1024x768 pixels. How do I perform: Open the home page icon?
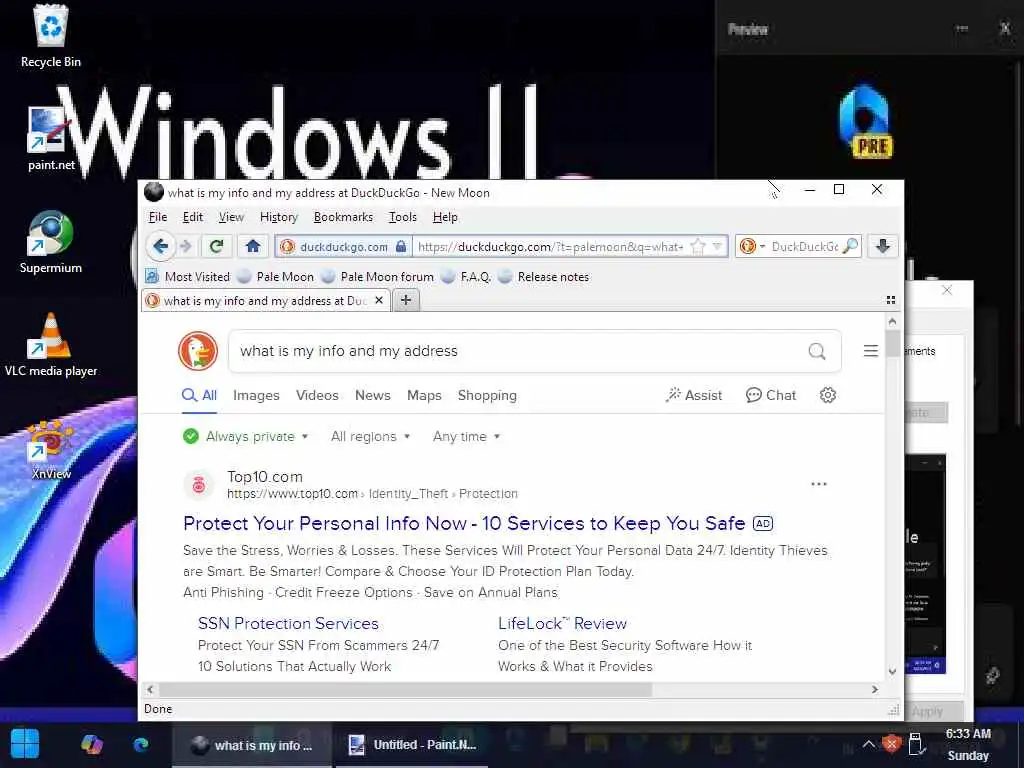click(253, 246)
